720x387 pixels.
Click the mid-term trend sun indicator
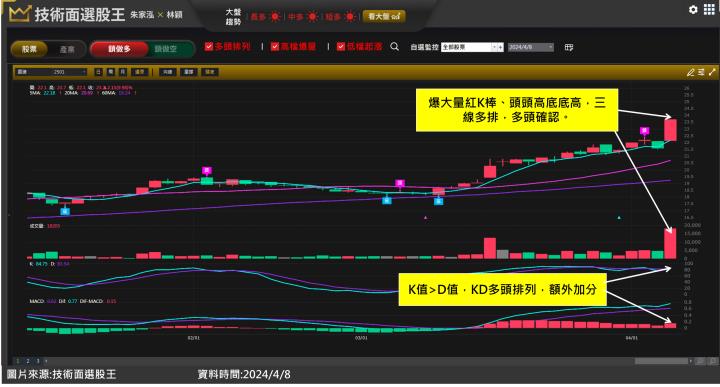(x=312, y=17)
